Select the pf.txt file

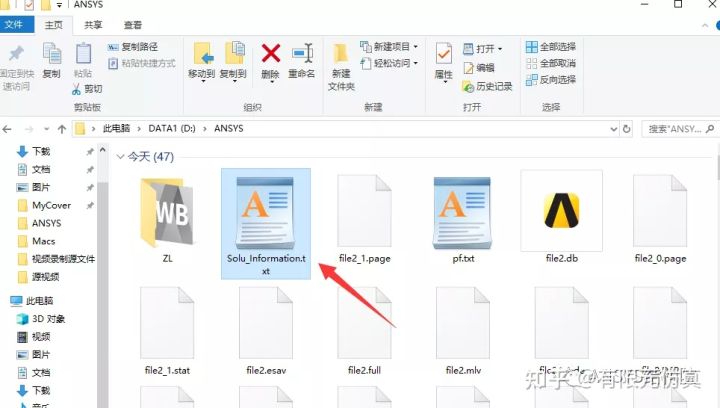[x=463, y=219]
